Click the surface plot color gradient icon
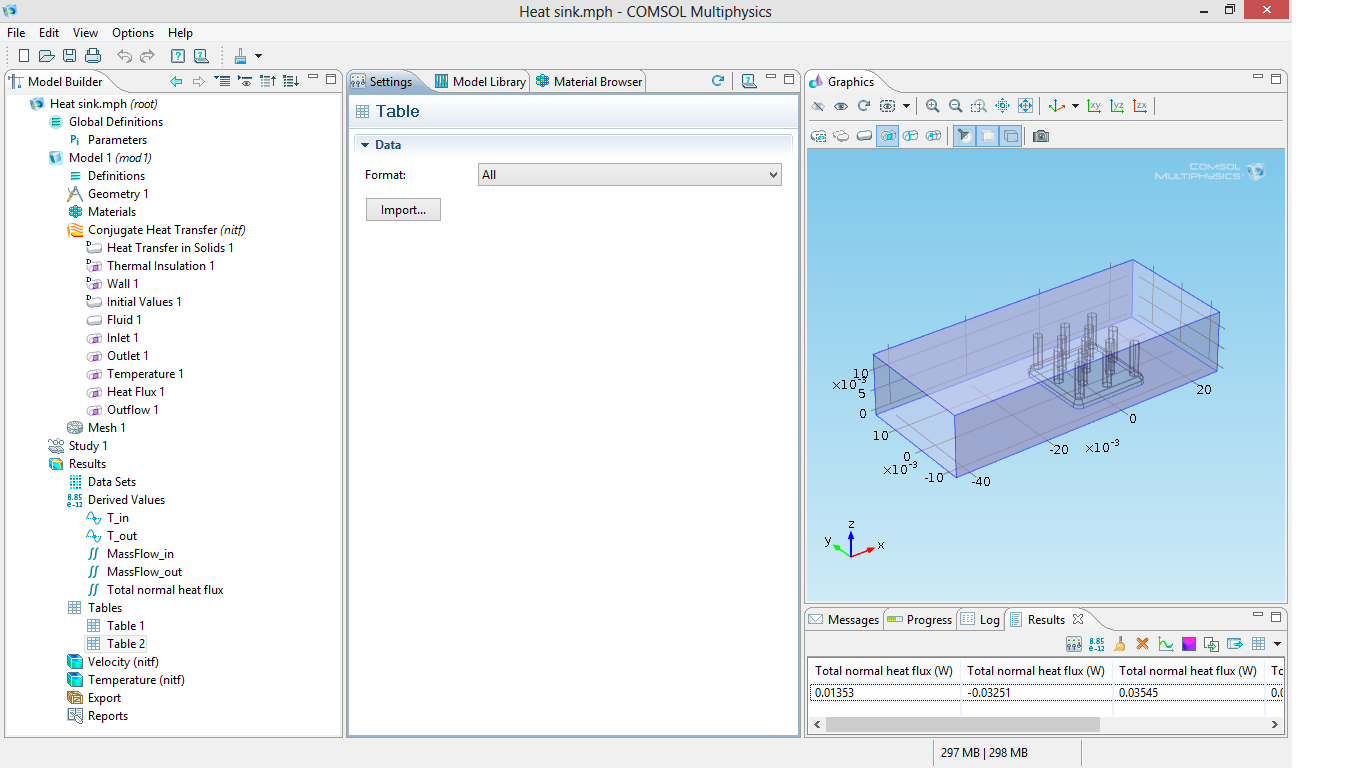Screen dimensions: 1366x768 click(1189, 644)
